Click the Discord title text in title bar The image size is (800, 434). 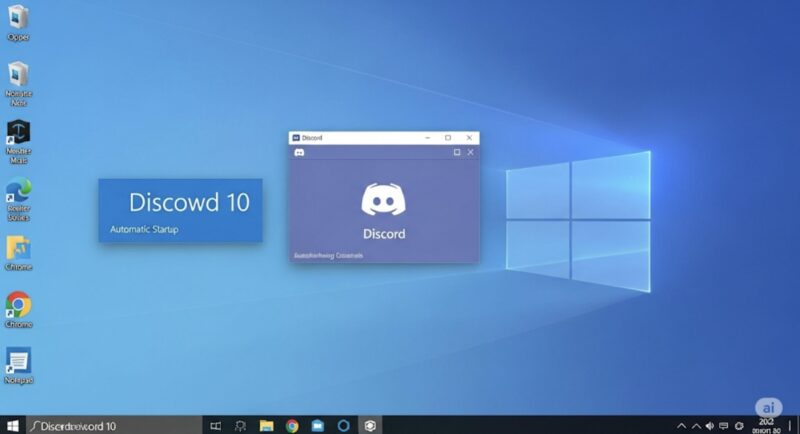pos(312,138)
